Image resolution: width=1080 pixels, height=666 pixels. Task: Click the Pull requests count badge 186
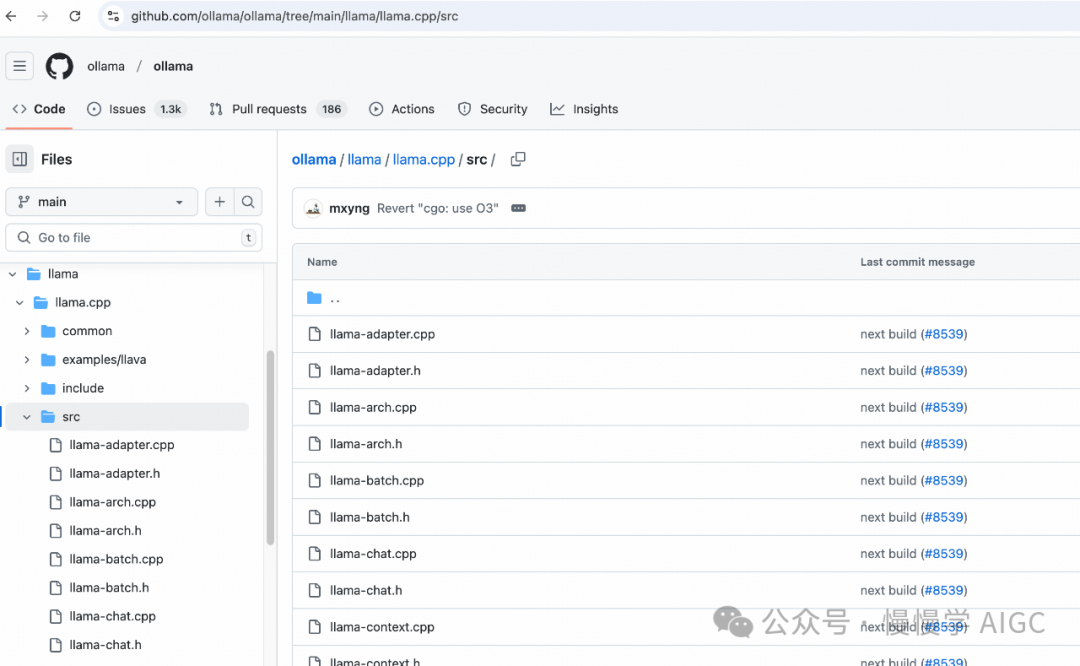331,109
